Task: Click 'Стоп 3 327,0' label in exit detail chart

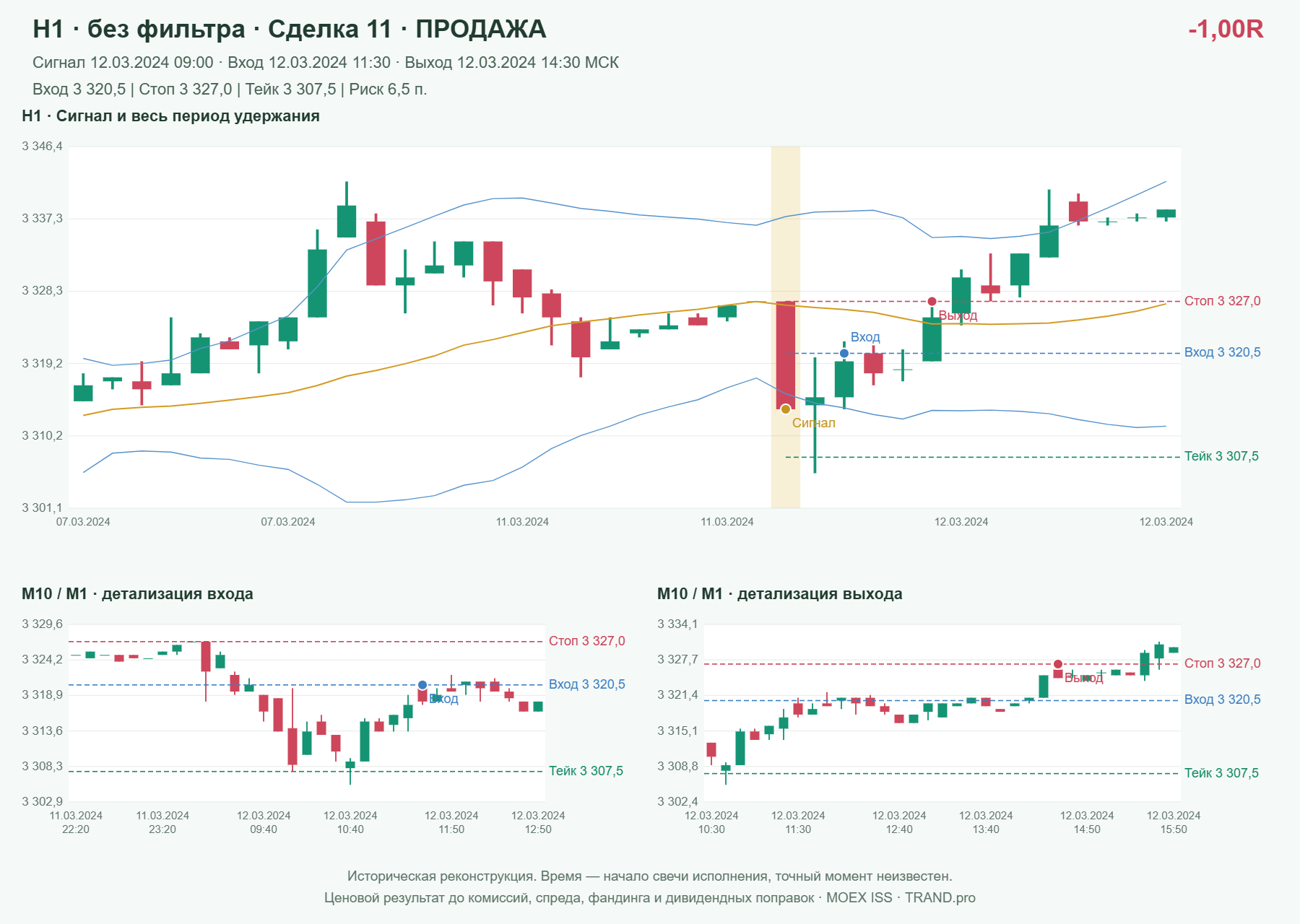Action: coord(1222,663)
